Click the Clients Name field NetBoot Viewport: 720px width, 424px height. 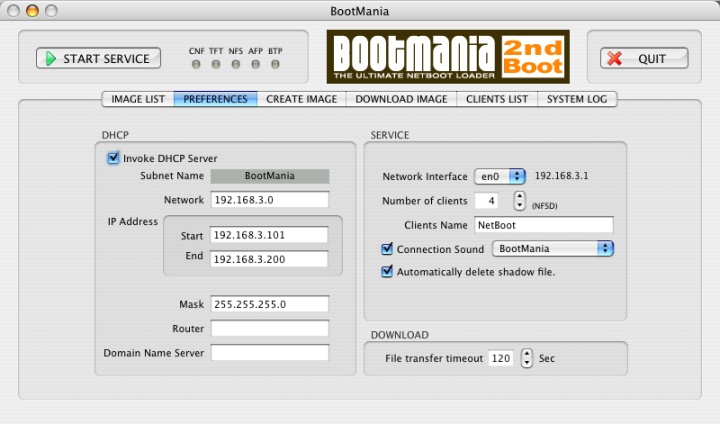[544, 225]
